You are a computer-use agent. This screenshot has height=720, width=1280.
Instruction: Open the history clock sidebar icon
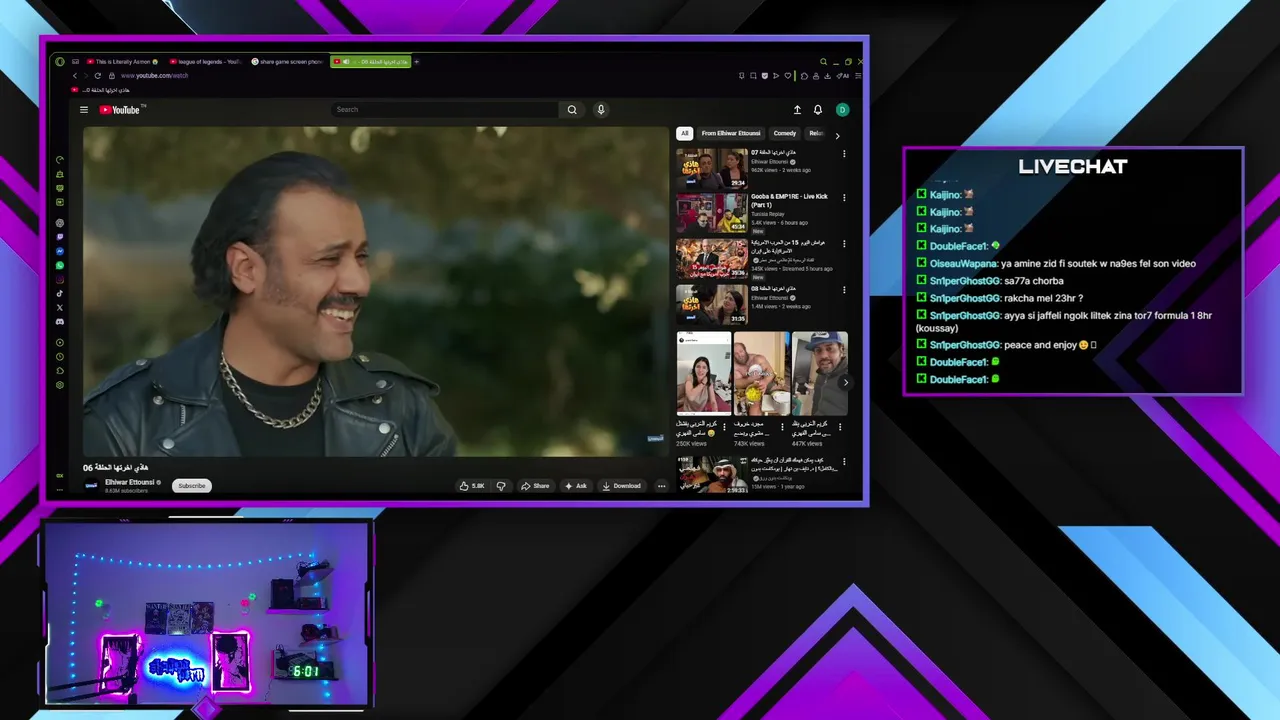[x=60, y=357]
